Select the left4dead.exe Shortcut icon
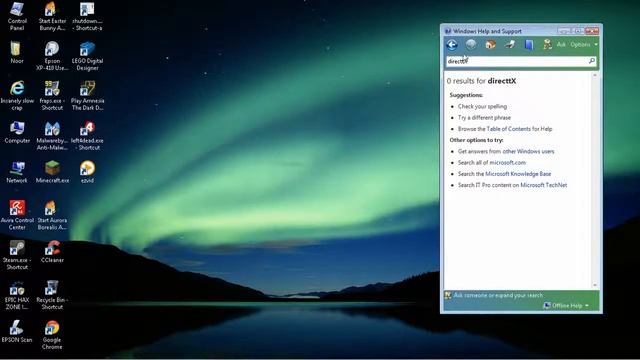 click(x=87, y=136)
